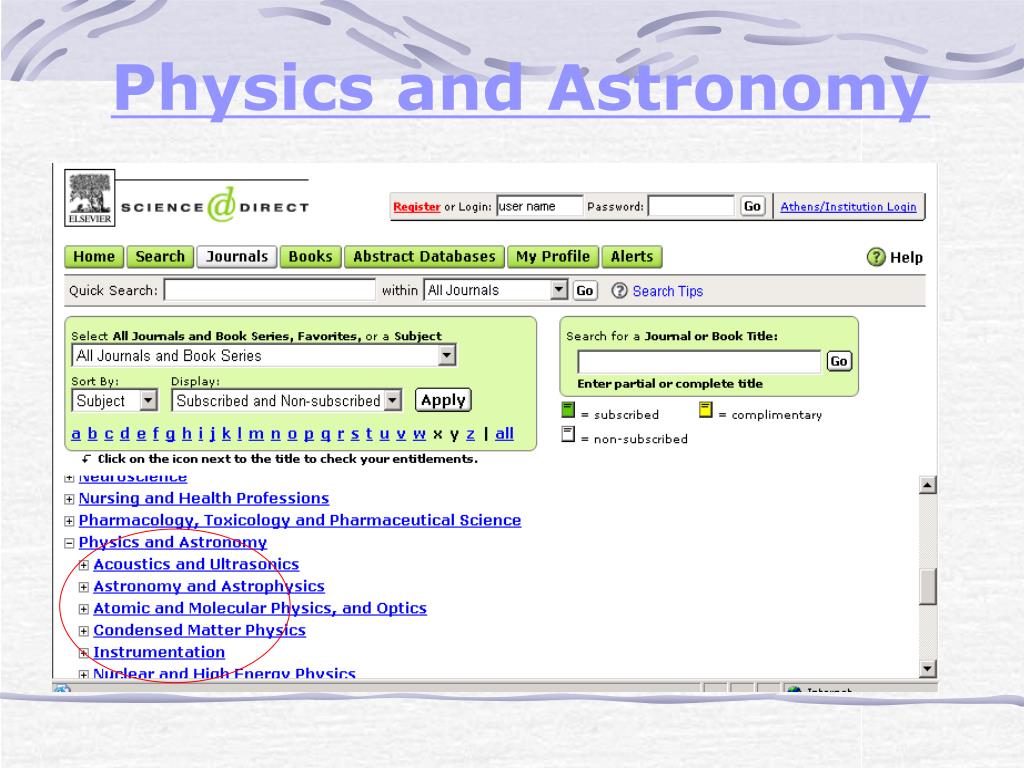Open All Journals and Book Series dropdown
The image size is (1024, 768).
coord(264,356)
